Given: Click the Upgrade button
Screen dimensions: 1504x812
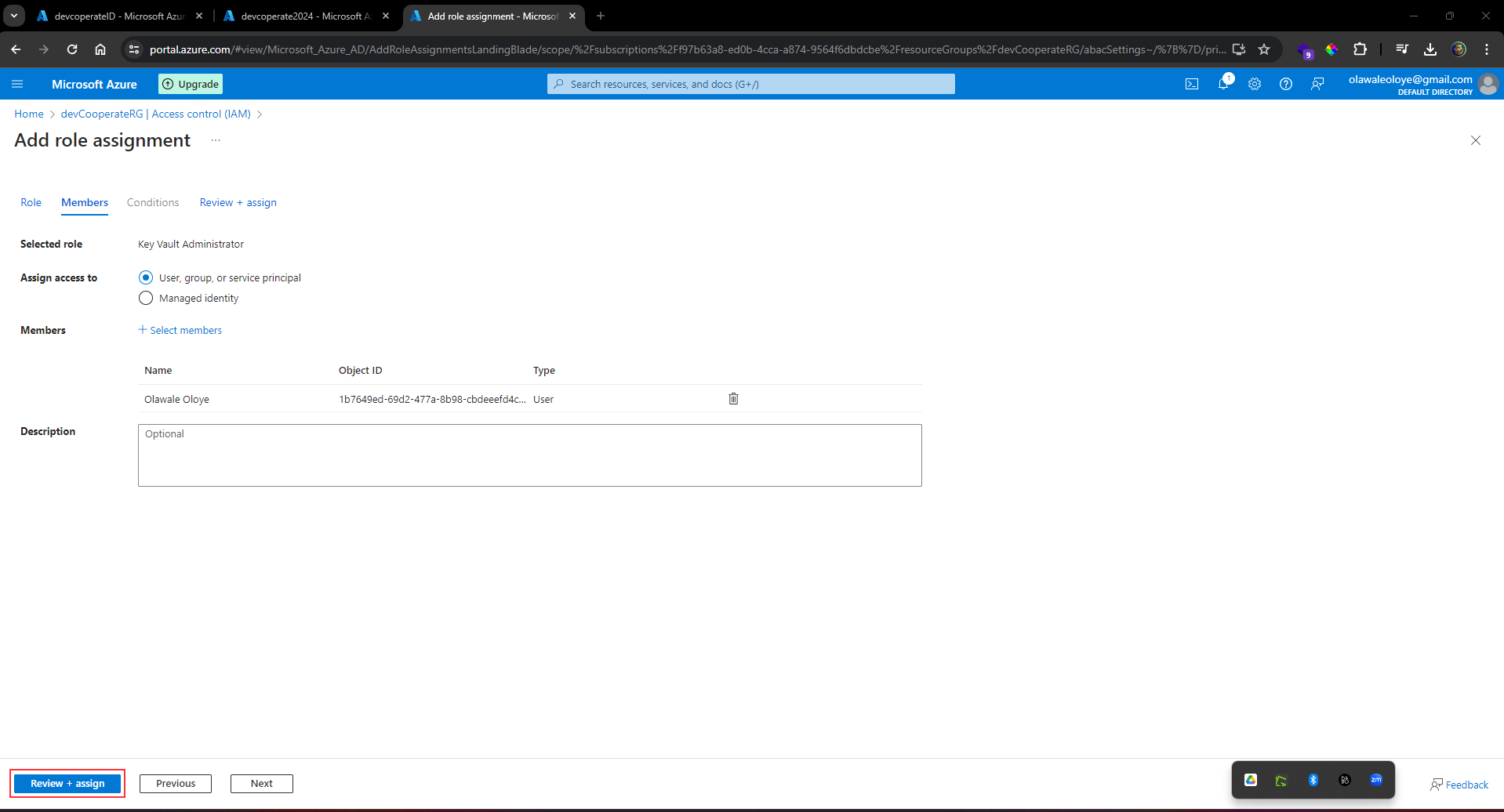Looking at the screenshot, I should (x=191, y=84).
